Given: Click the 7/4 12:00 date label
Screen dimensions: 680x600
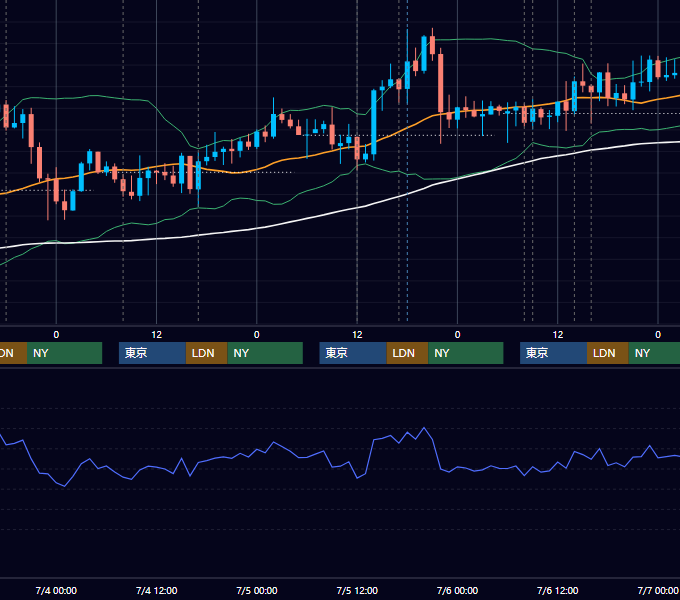Looking at the screenshot, I should click(157, 590).
